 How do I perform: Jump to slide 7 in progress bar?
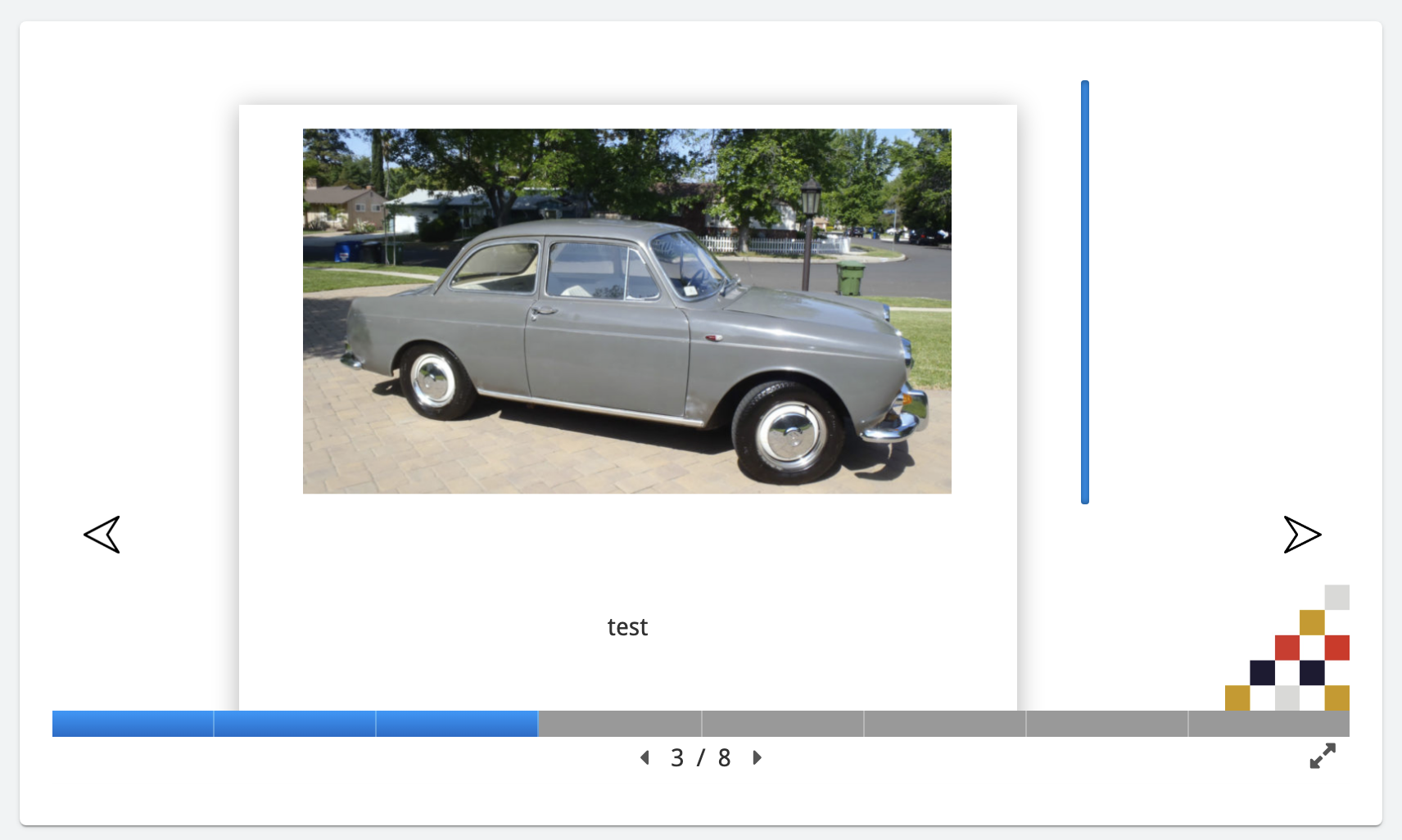pyautogui.click(x=1107, y=724)
